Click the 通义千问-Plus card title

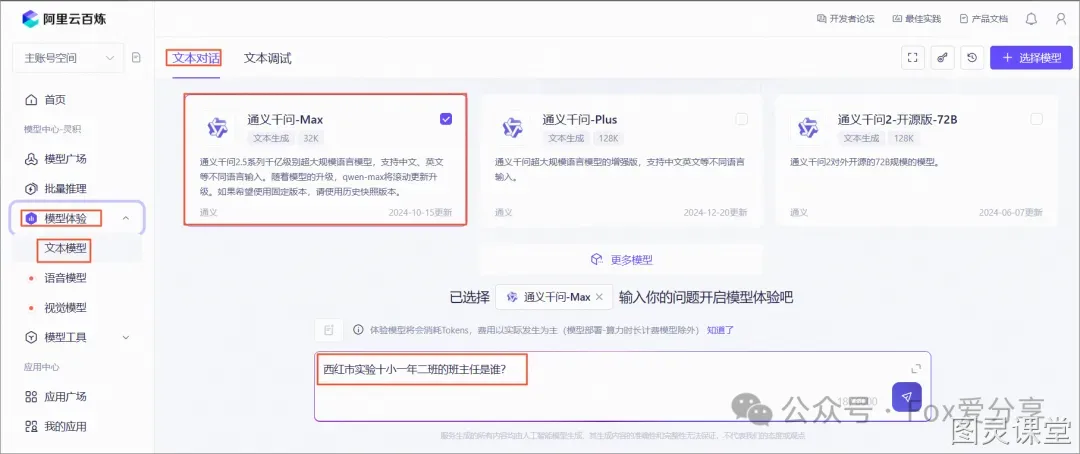pos(579,120)
